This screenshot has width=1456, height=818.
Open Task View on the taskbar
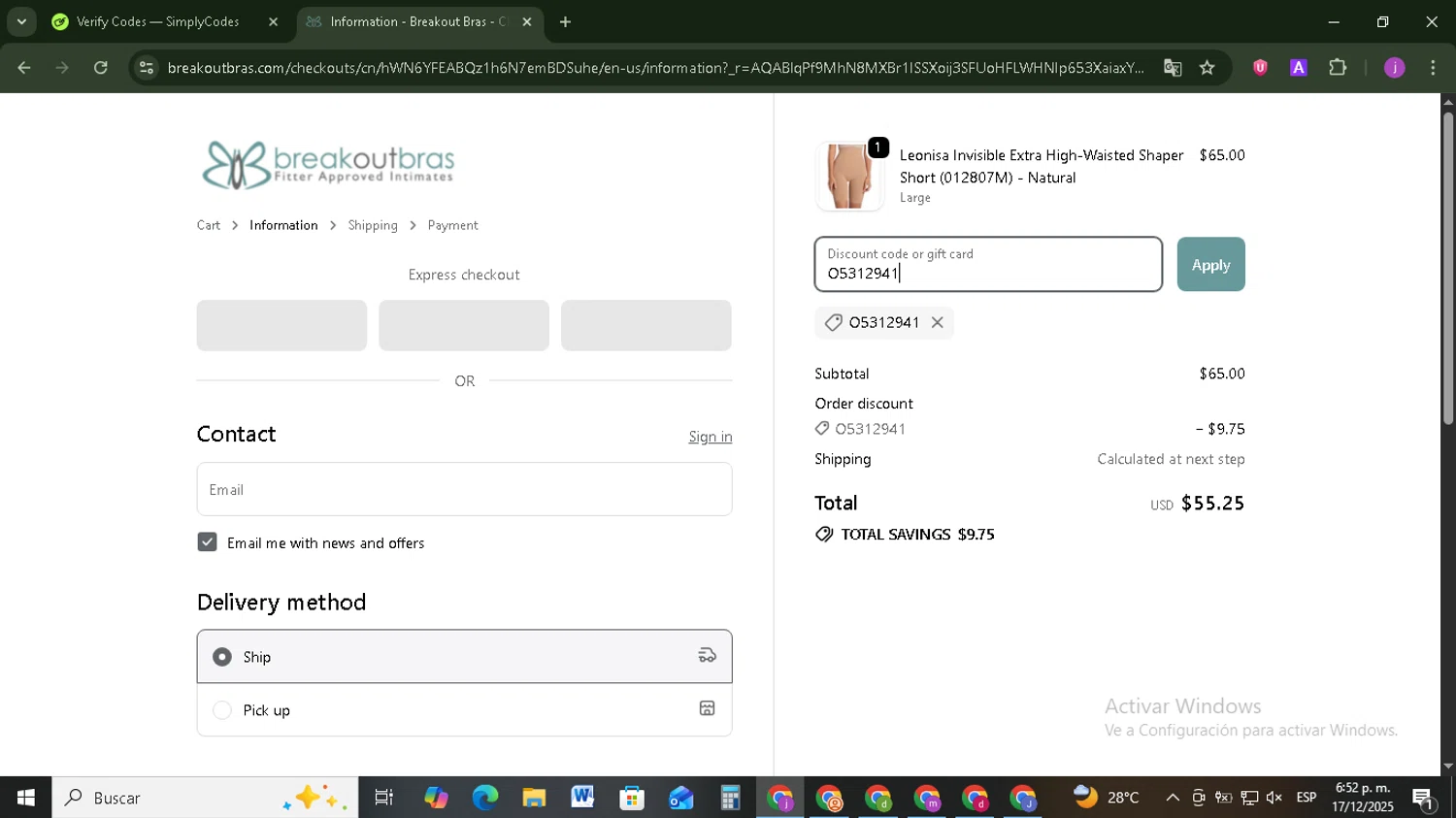point(383,798)
